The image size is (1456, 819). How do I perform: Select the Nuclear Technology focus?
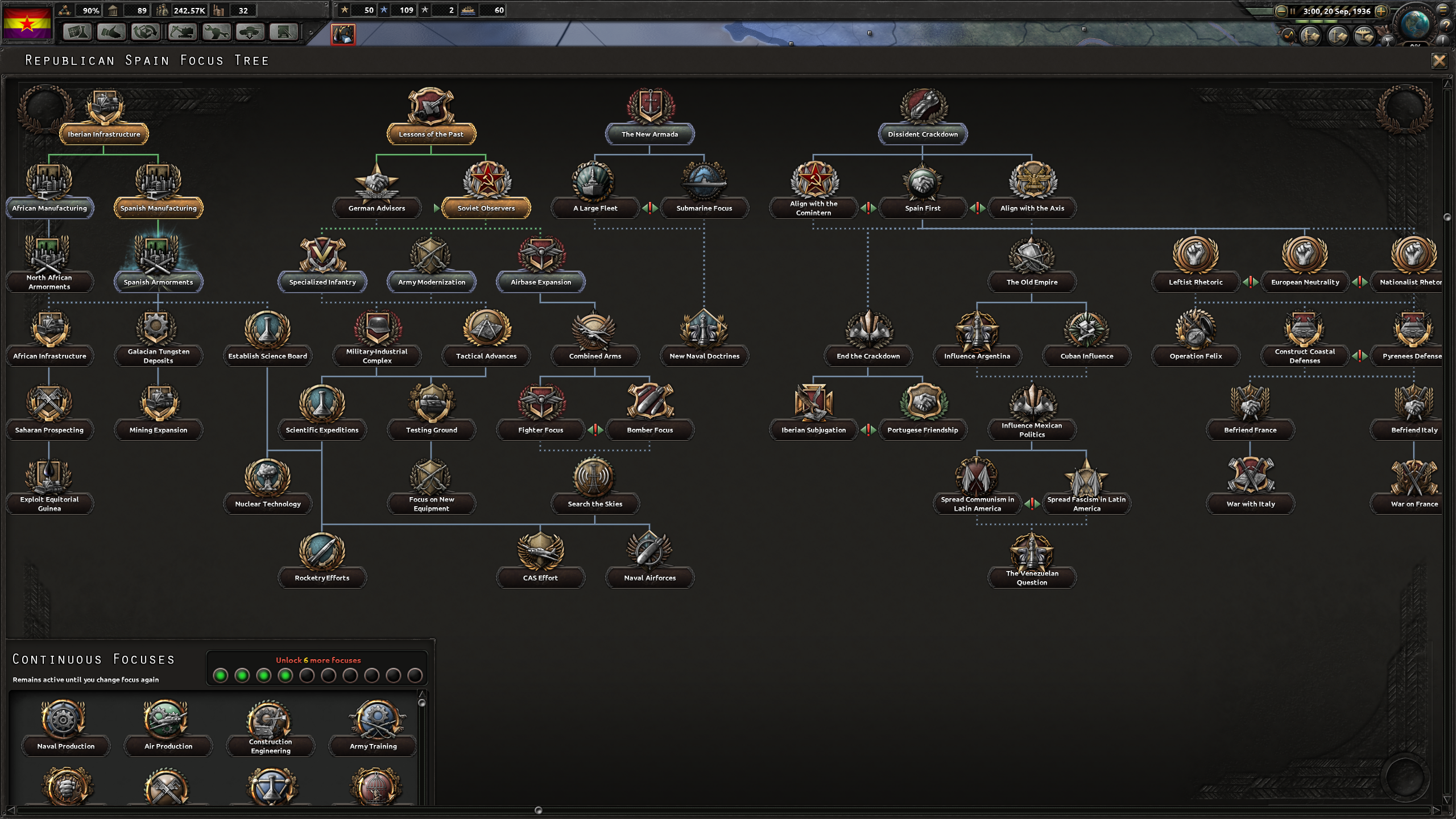(267, 486)
